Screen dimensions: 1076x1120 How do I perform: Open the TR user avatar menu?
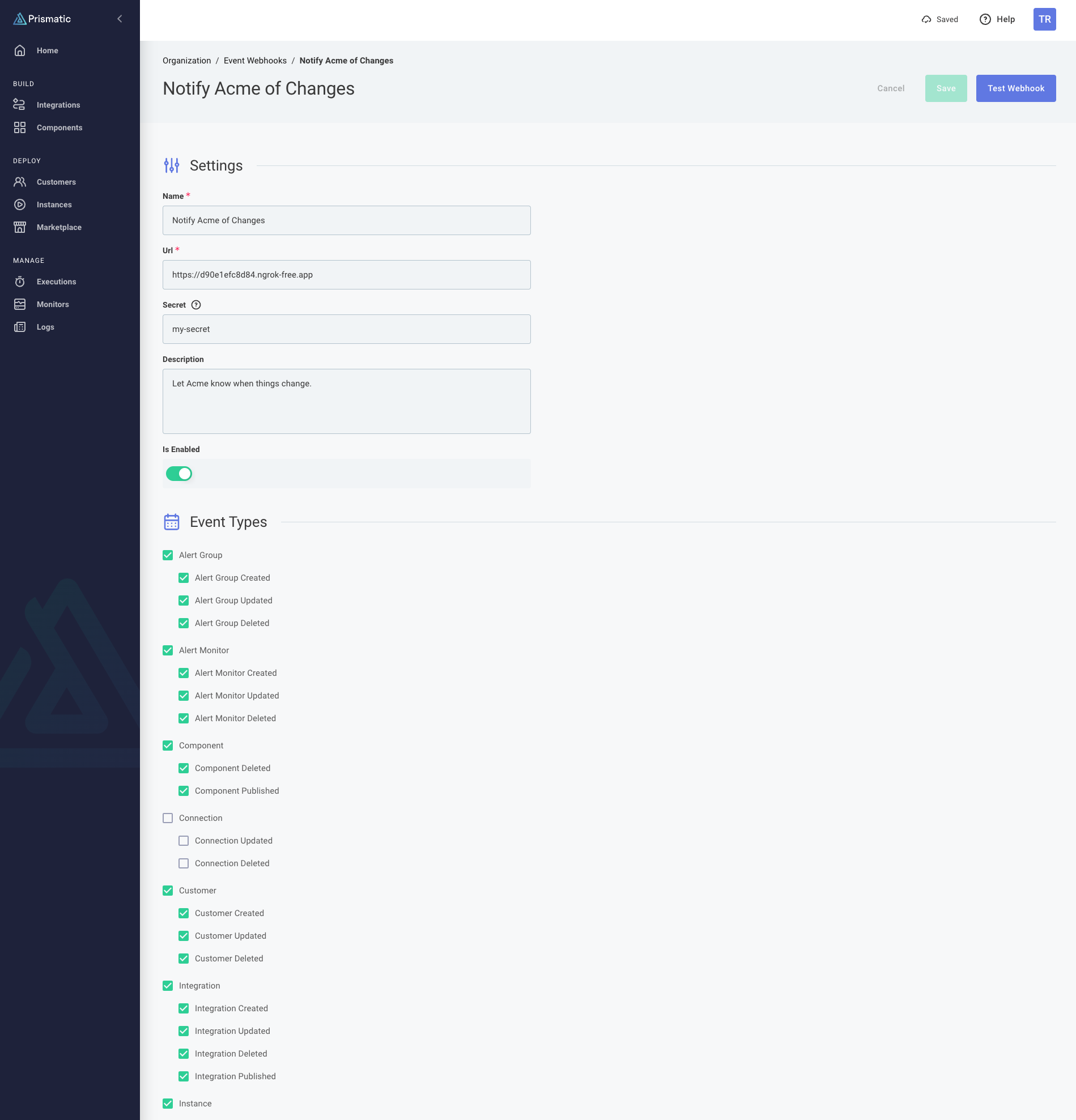[x=1044, y=19]
